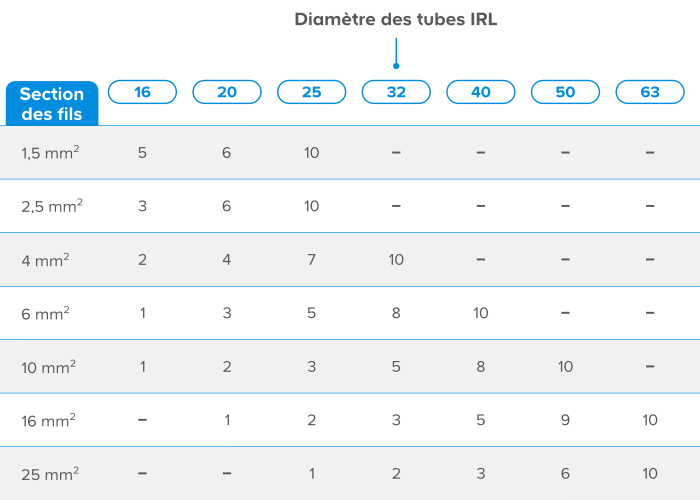Click the "Diamètre des tubes IRL" title
The image size is (700, 500).
pos(396,19)
